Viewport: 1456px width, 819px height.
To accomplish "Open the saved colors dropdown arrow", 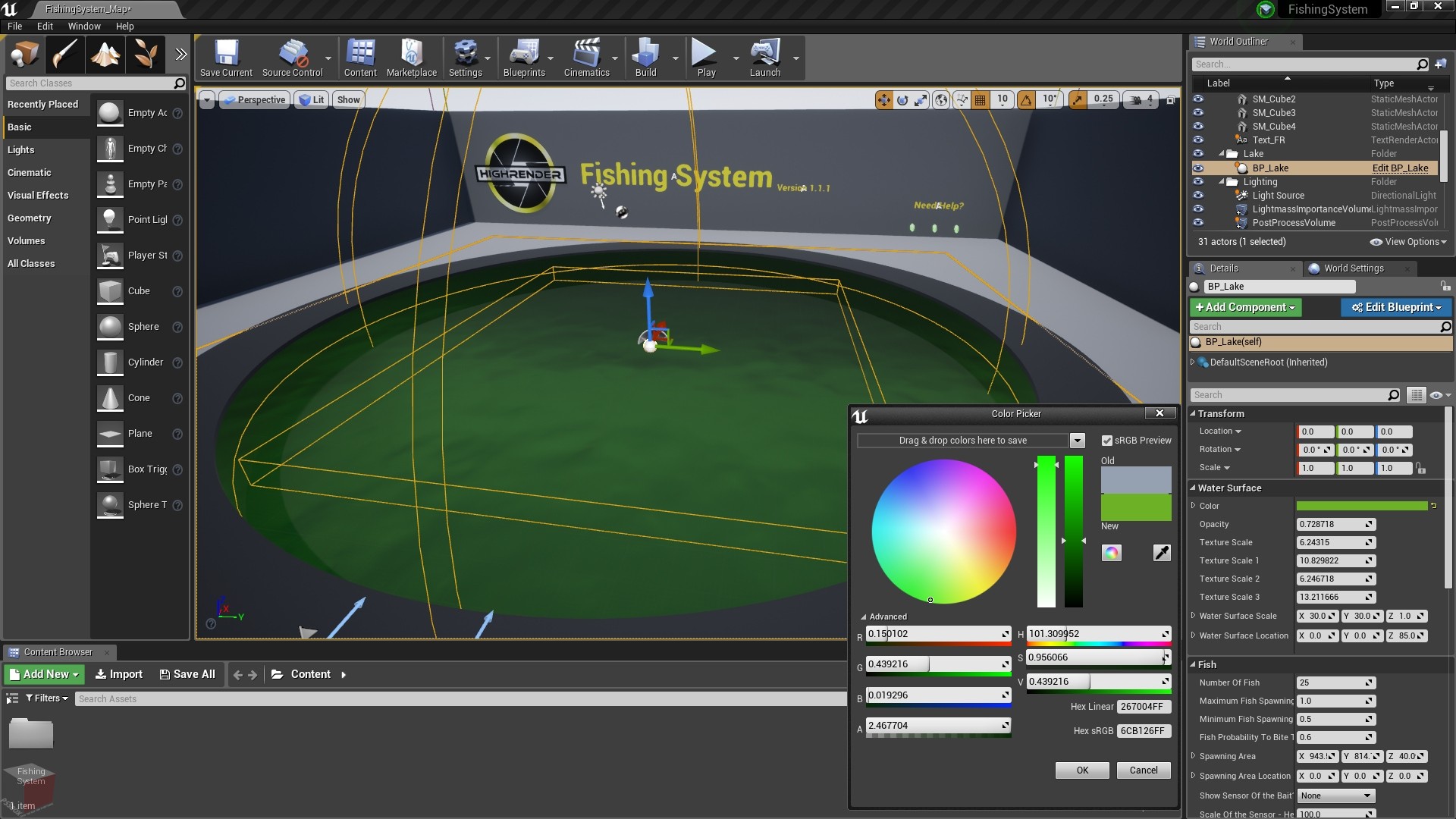I will 1077,441.
